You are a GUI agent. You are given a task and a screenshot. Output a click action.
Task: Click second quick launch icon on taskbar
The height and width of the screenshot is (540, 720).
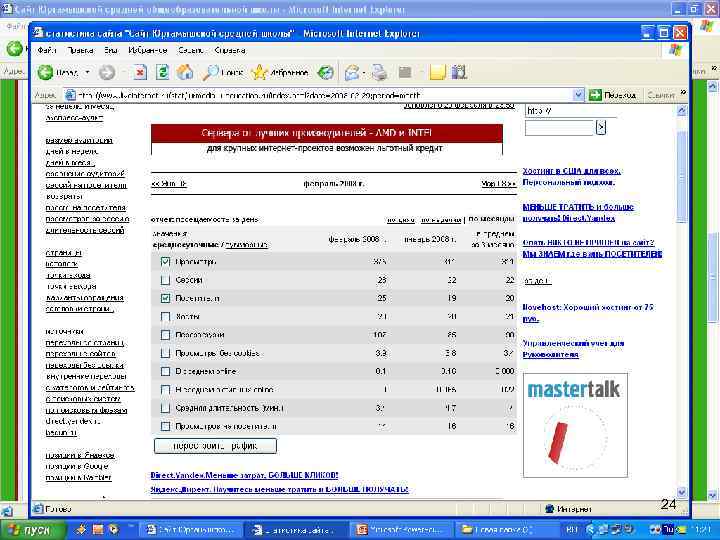click(x=98, y=529)
